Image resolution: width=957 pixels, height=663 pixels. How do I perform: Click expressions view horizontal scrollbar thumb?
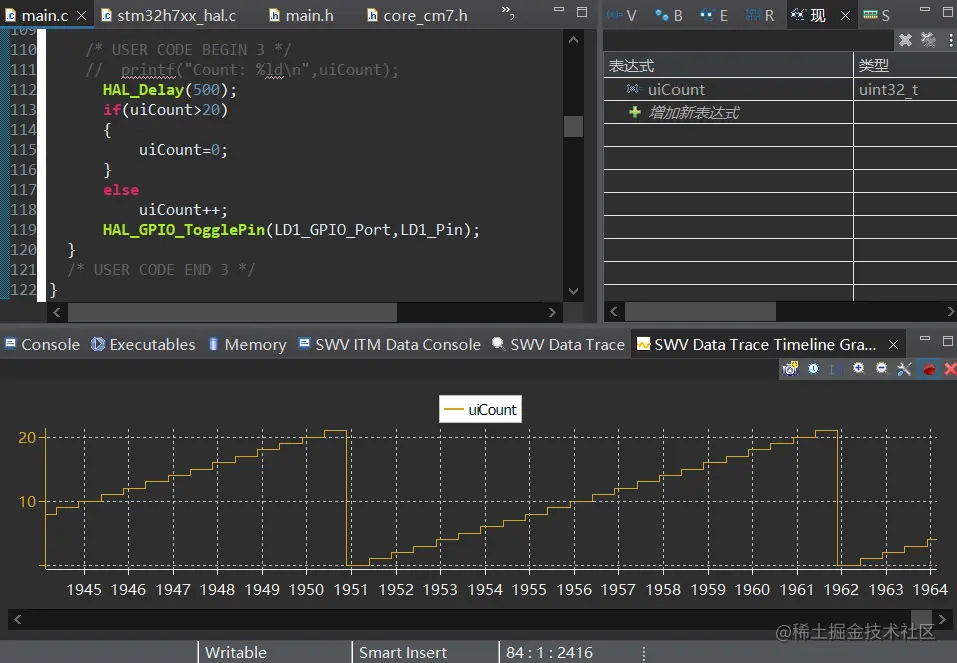700,311
